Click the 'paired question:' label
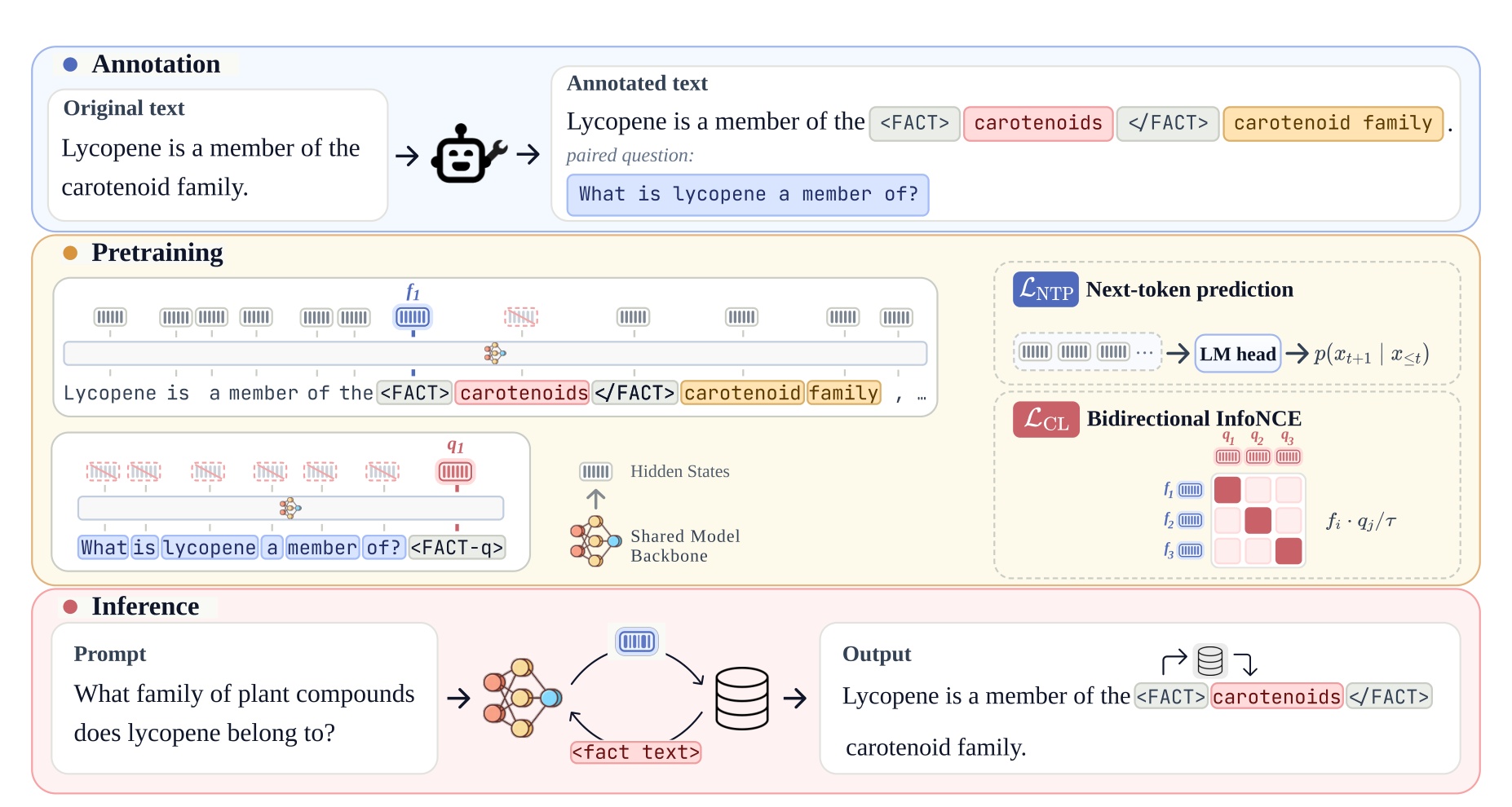This screenshot has height=807, width=1512. [x=630, y=156]
